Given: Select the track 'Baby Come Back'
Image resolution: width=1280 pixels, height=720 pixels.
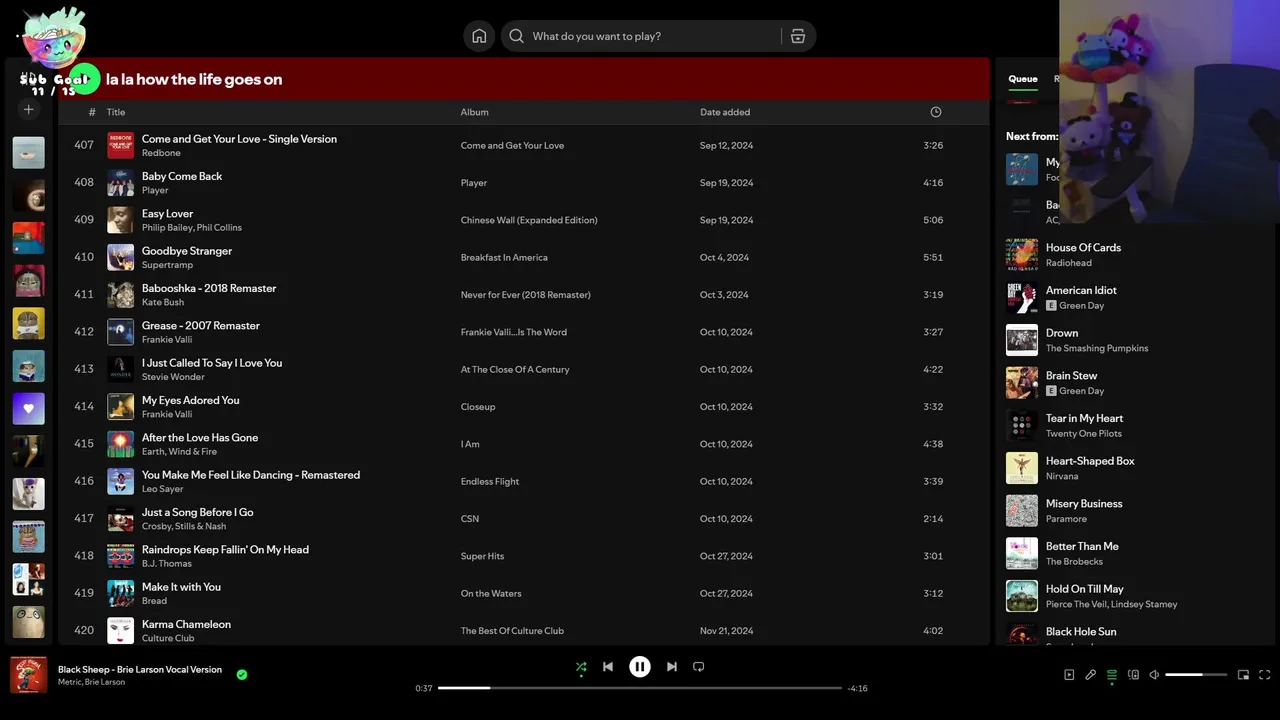Looking at the screenshot, I should coord(182,176).
